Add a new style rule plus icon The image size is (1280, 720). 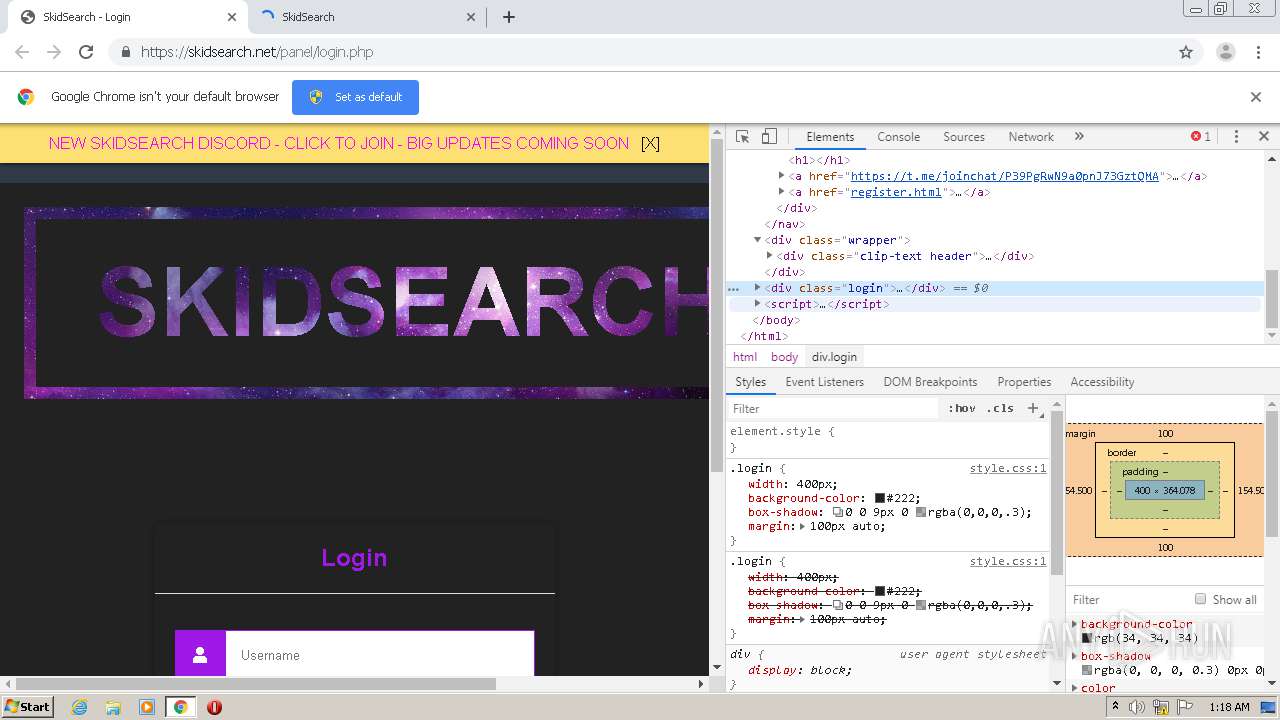click(x=1034, y=408)
